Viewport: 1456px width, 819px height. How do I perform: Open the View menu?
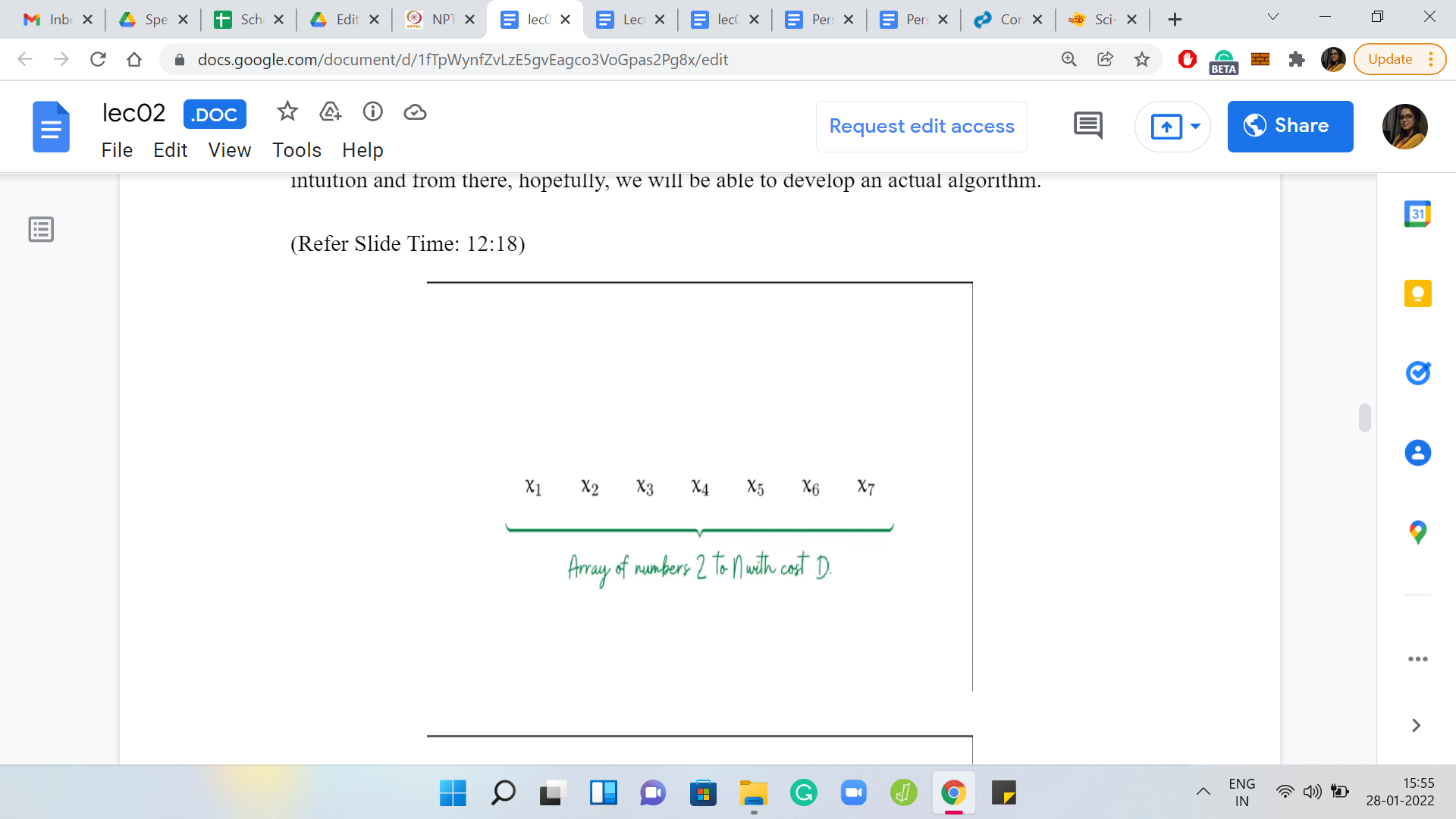click(229, 150)
